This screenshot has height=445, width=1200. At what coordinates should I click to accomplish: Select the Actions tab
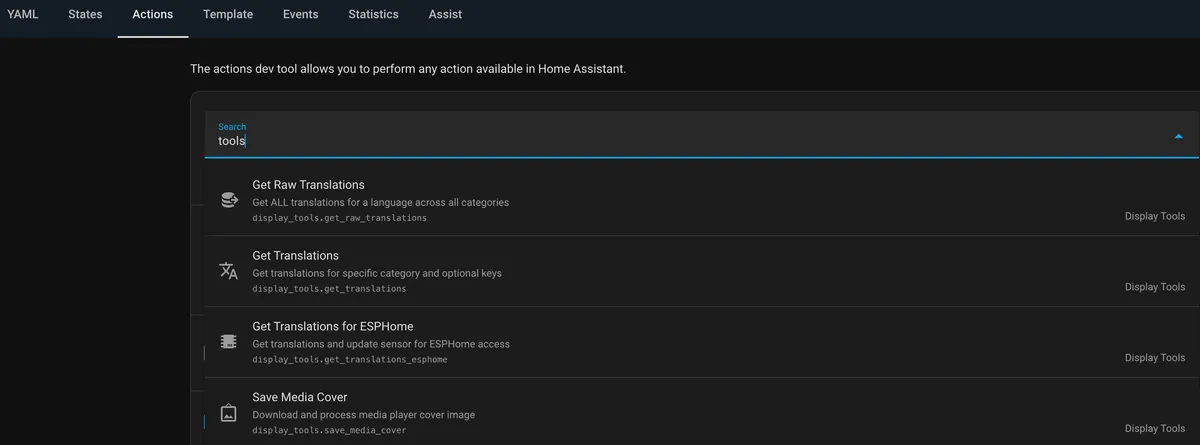coord(153,14)
